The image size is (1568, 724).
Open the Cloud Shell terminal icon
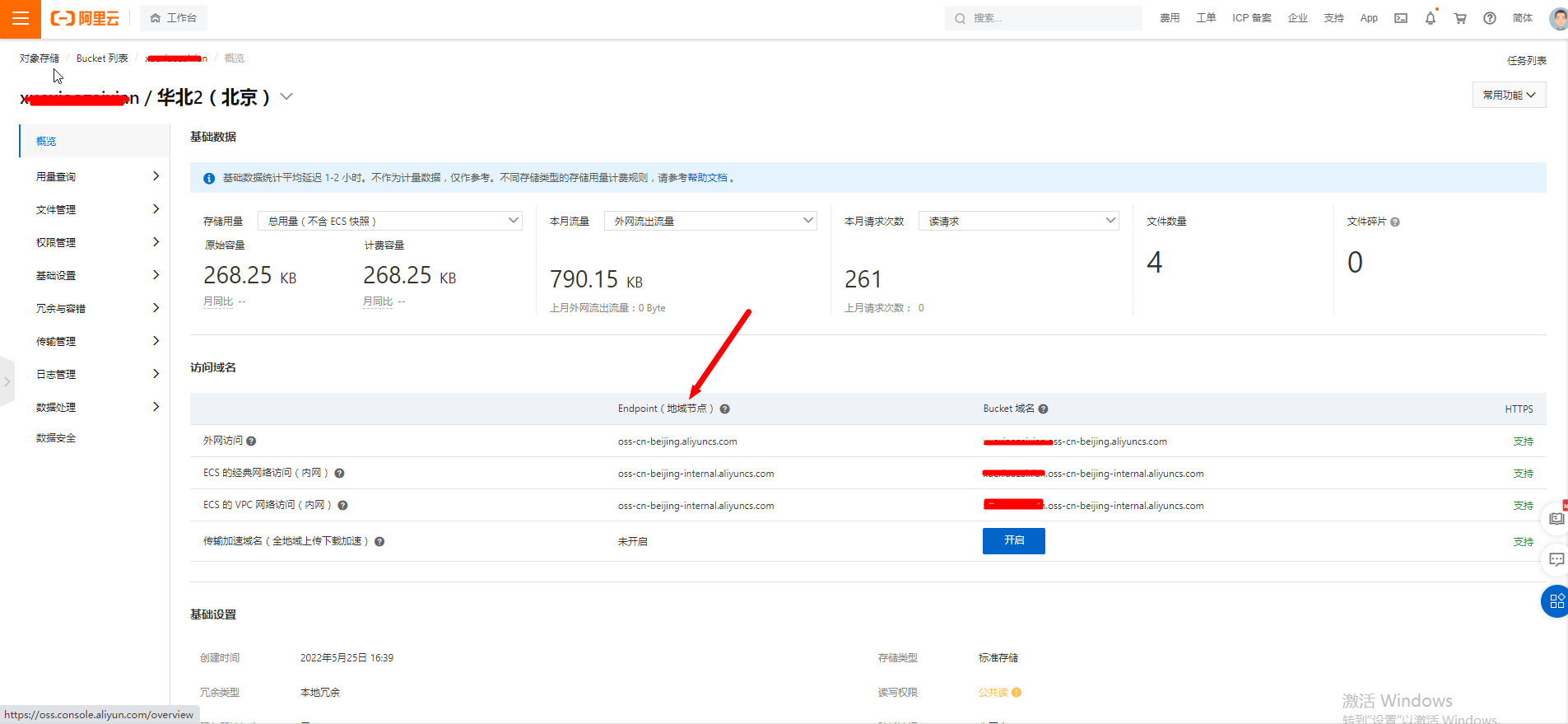(1401, 18)
